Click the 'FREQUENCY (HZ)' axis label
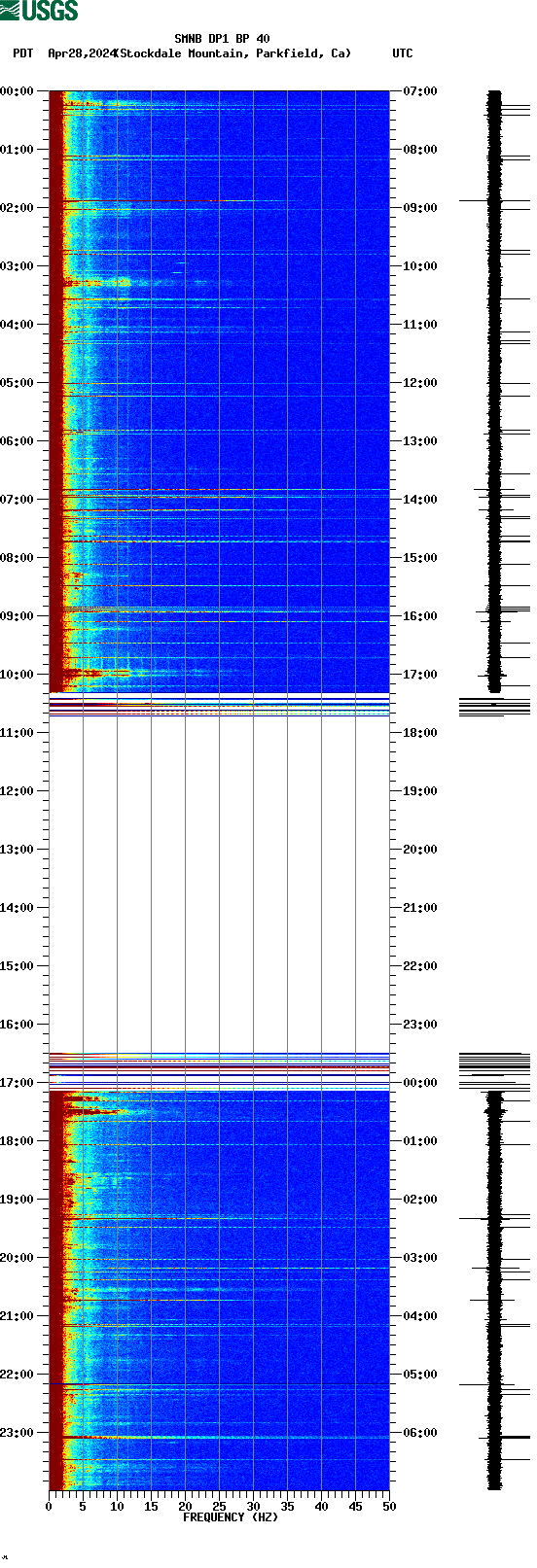This screenshot has width=537, height=1568. 231,1516
